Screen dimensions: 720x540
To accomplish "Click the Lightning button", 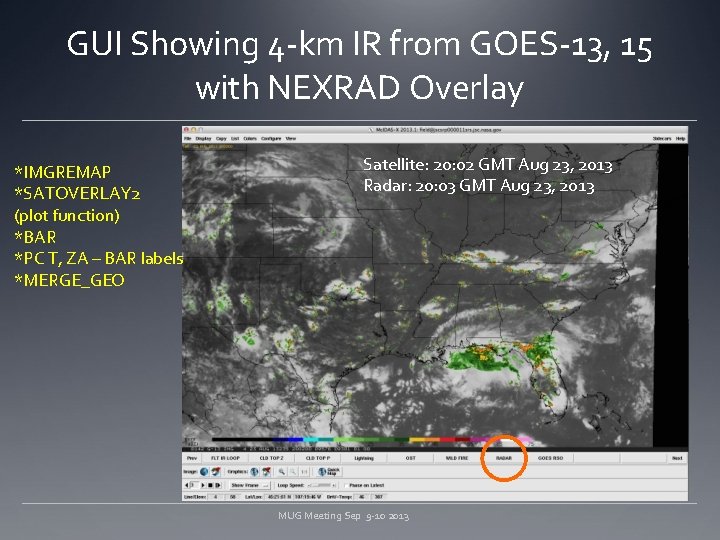I will [x=364, y=458].
